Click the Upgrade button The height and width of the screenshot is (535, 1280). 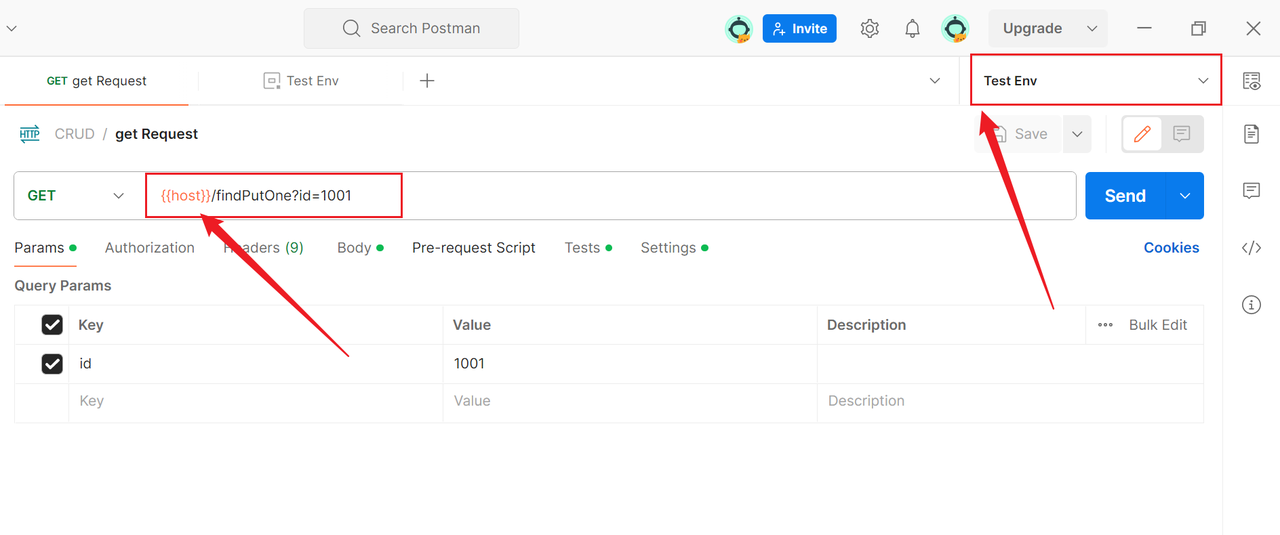pyautogui.click(x=1033, y=29)
